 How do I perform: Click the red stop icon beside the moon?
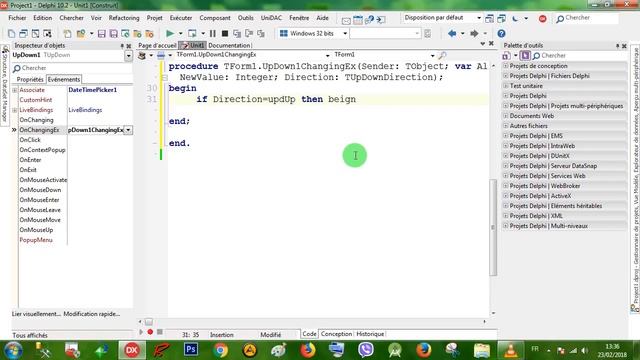click(x=542, y=18)
